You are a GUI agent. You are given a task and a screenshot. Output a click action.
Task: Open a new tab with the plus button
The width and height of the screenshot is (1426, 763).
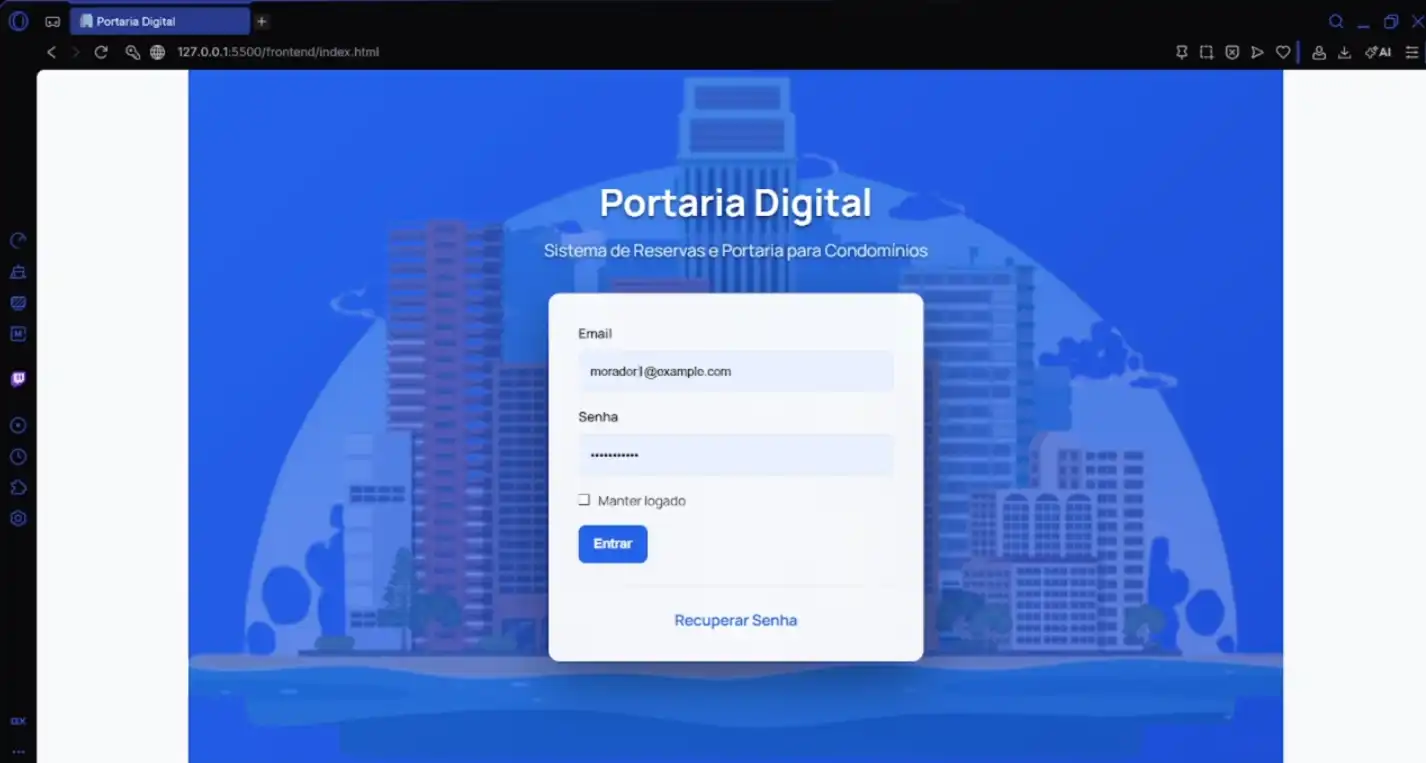[262, 21]
